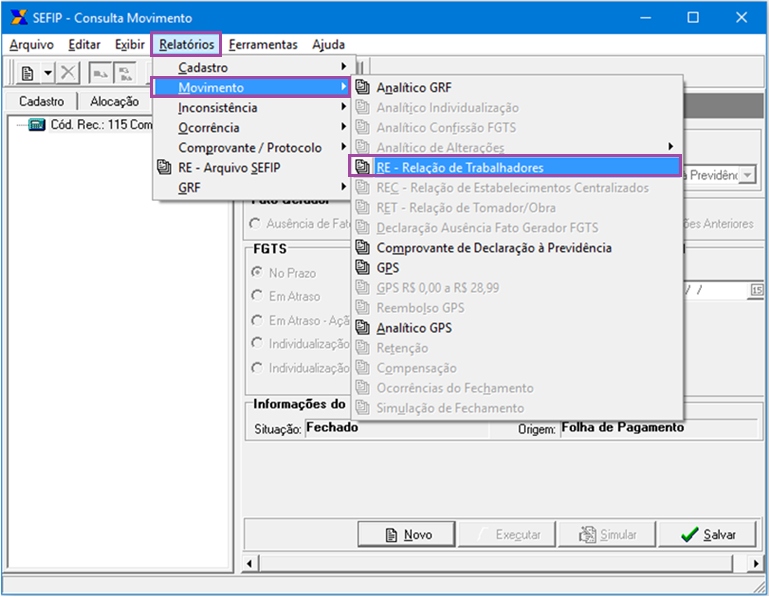The width and height of the screenshot is (769, 597).
Task: Open the Ferramentas menu
Action: [263, 45]
